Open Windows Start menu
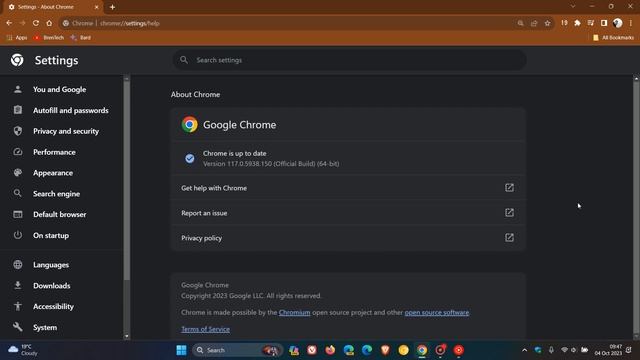 click(x=181, y=350)
